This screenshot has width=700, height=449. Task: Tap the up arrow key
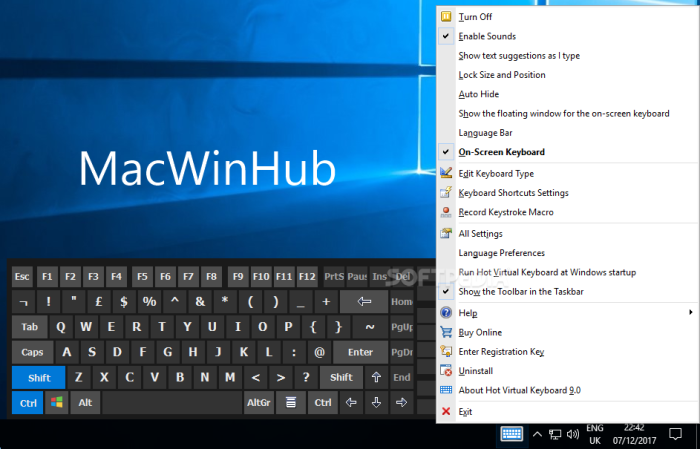click(376, 378)
